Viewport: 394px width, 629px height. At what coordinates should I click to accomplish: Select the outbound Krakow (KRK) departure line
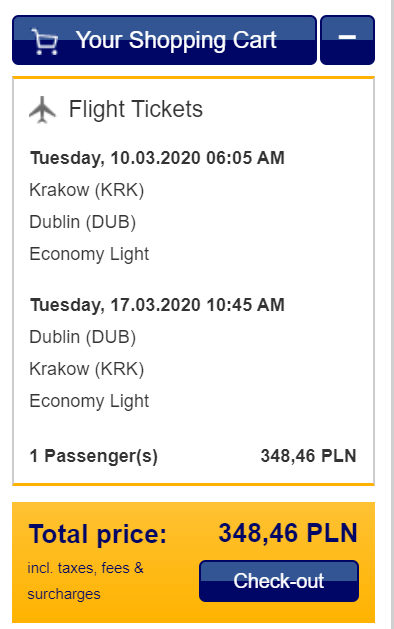pyautogui.click(x=87, y=190)
